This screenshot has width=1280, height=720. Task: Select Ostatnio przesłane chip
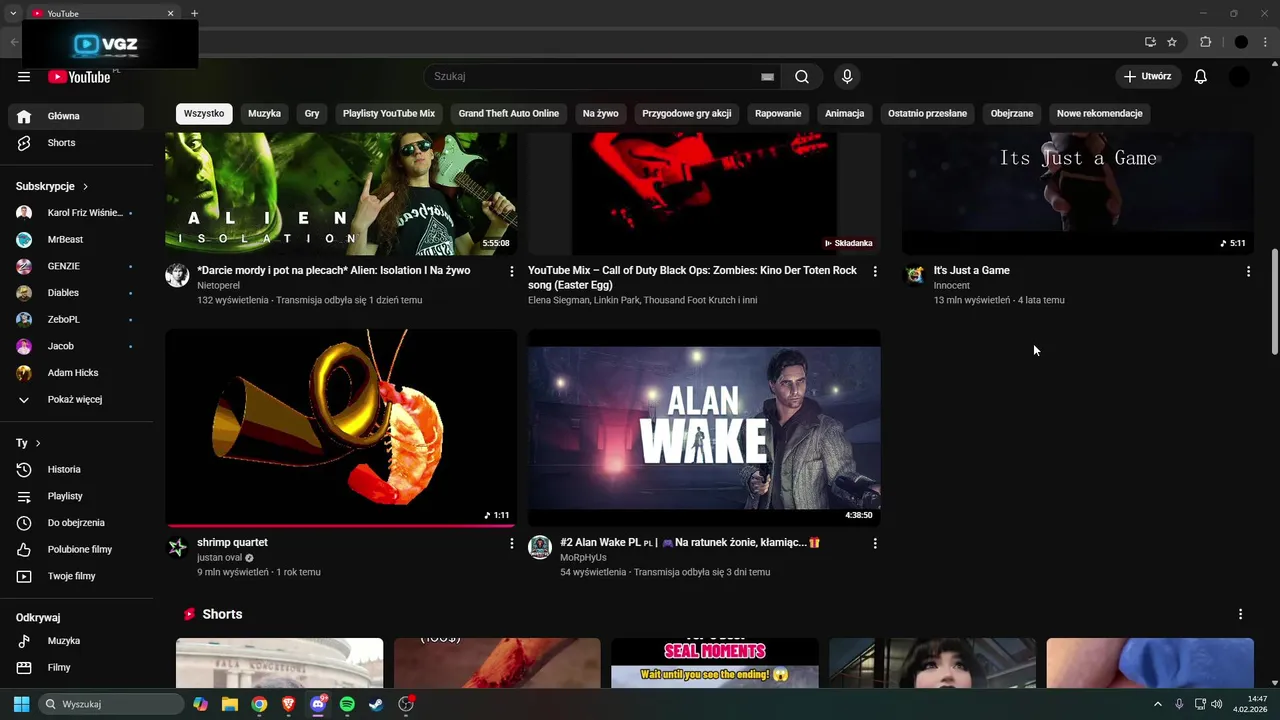[928, 114]
